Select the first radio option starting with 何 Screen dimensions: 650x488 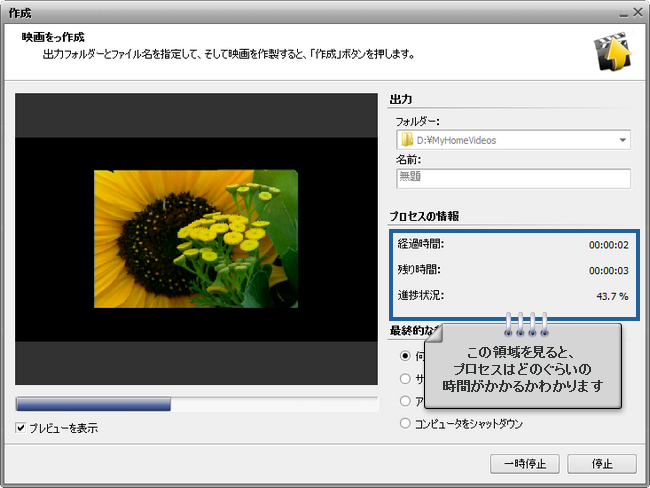[405, 355]
